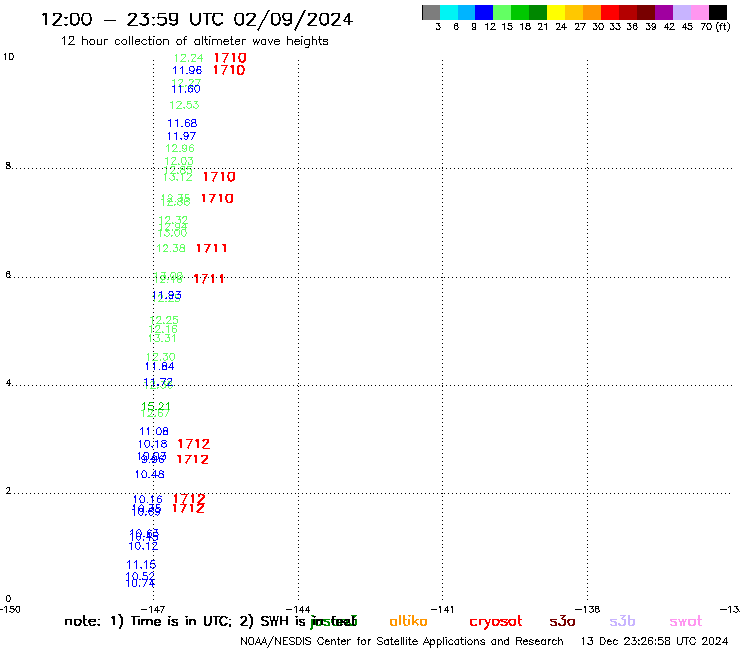
Task: Click the NOAA/NESDIS Center credit line
Action: click(402, 642)
